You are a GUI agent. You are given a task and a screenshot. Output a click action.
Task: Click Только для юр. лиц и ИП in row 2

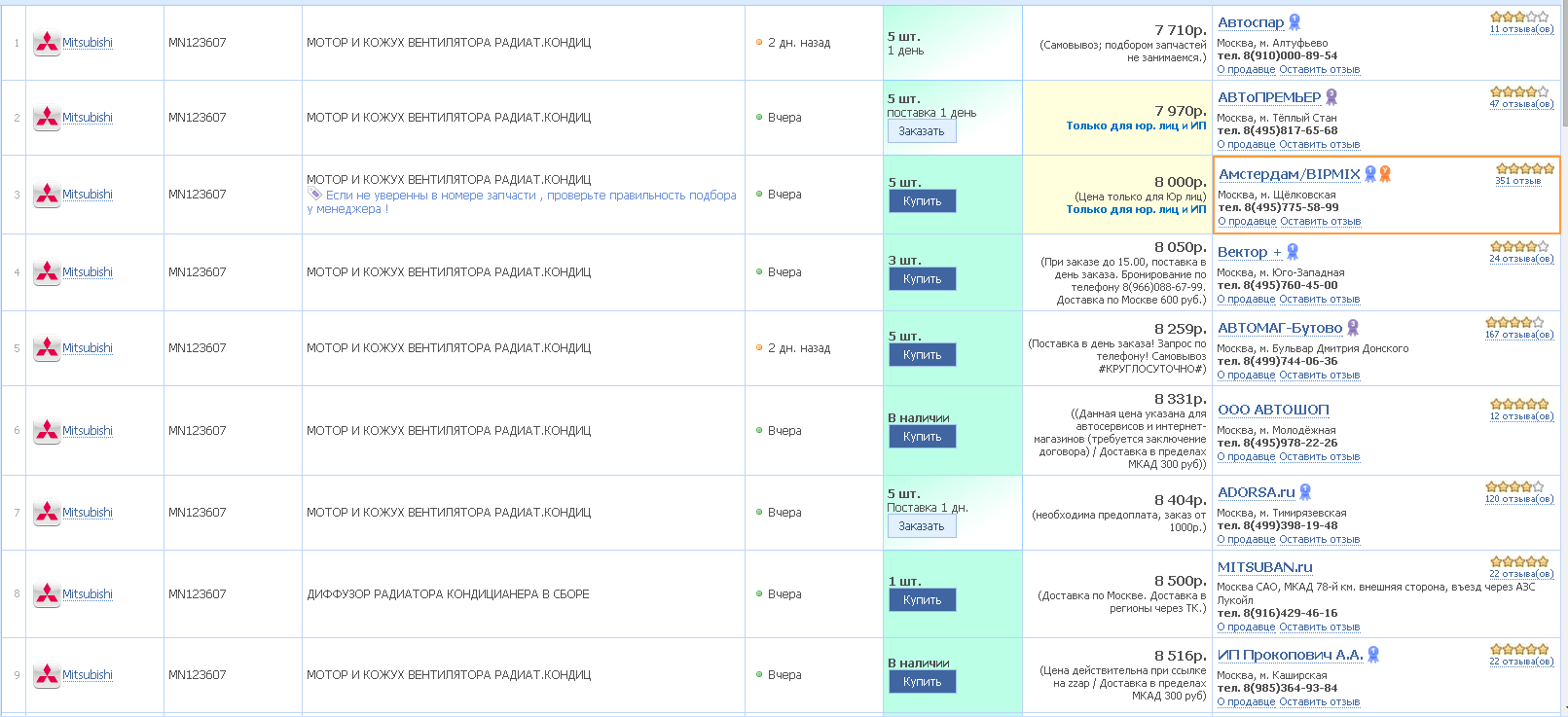click(1135, 125)
